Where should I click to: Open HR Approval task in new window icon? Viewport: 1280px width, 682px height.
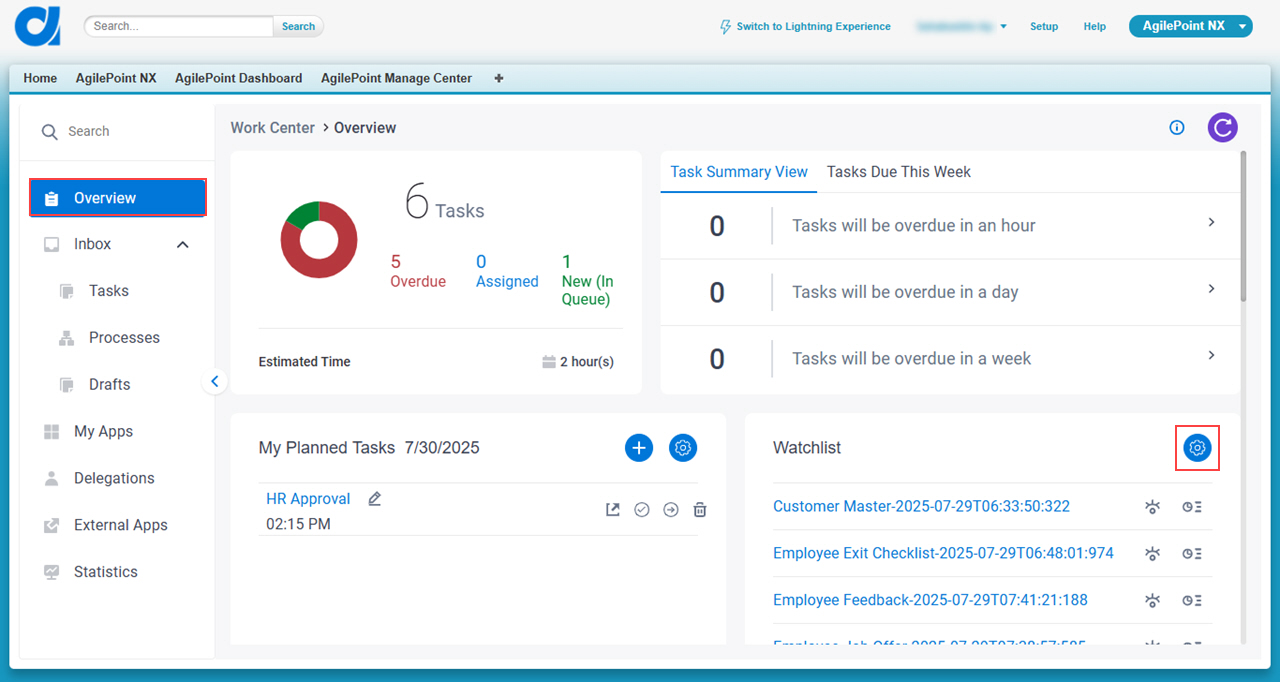coord(613,510)
